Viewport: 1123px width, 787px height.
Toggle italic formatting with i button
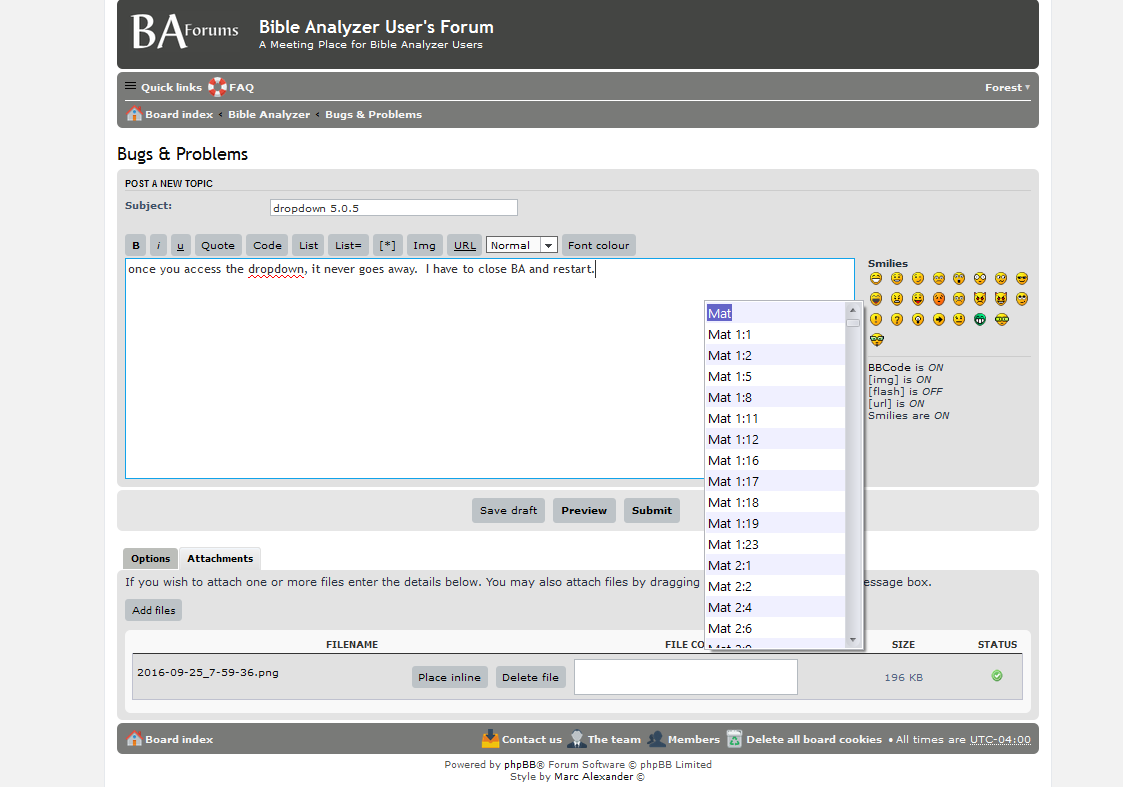tap(158, 245)
